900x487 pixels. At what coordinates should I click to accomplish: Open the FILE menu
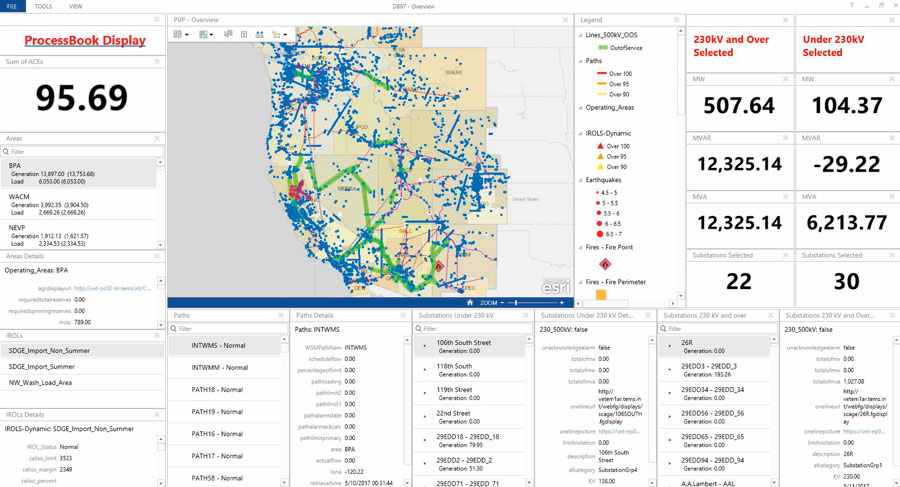coord(12,6)
